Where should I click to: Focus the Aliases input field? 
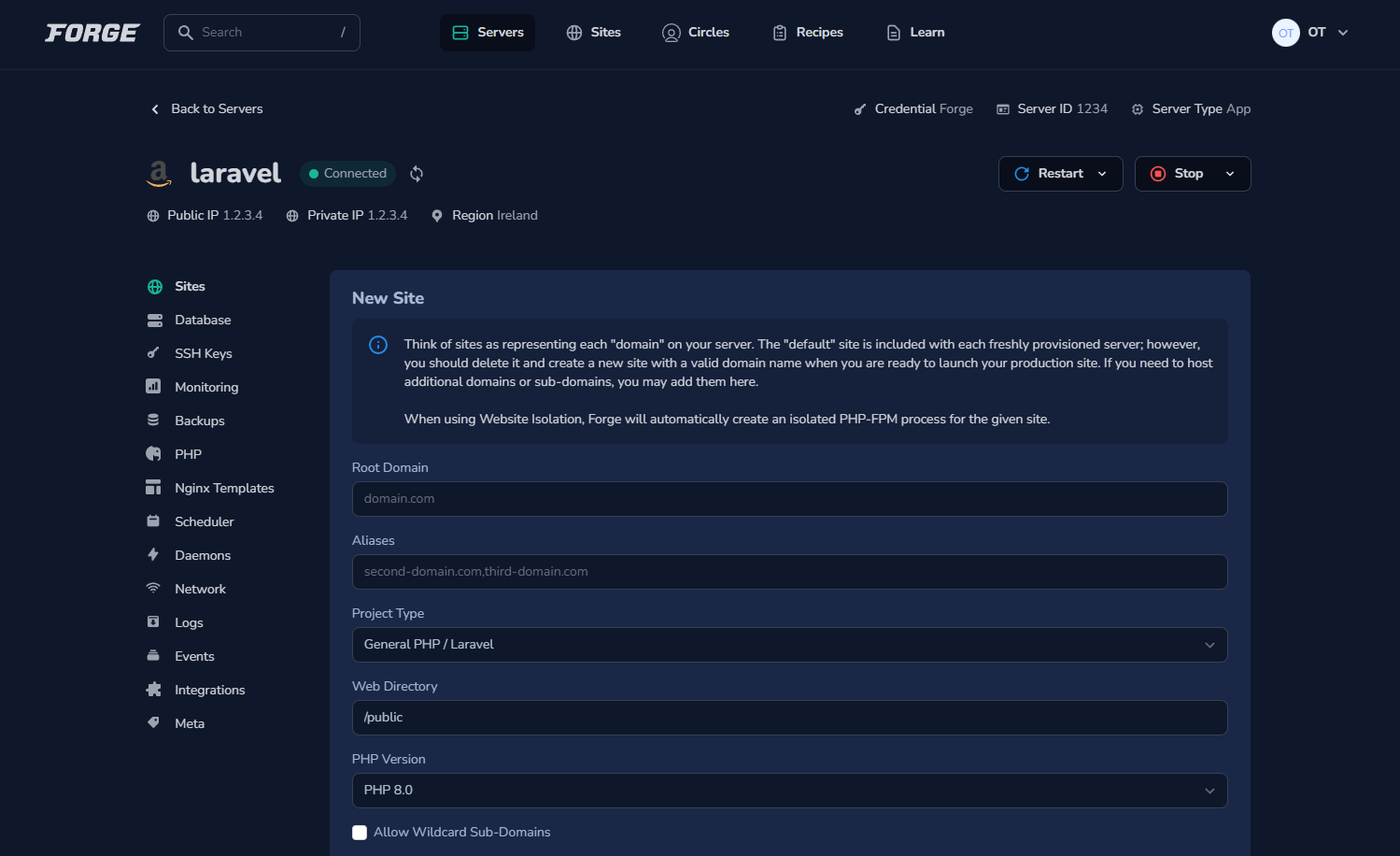pyautogui.click(x=789, y=572)
